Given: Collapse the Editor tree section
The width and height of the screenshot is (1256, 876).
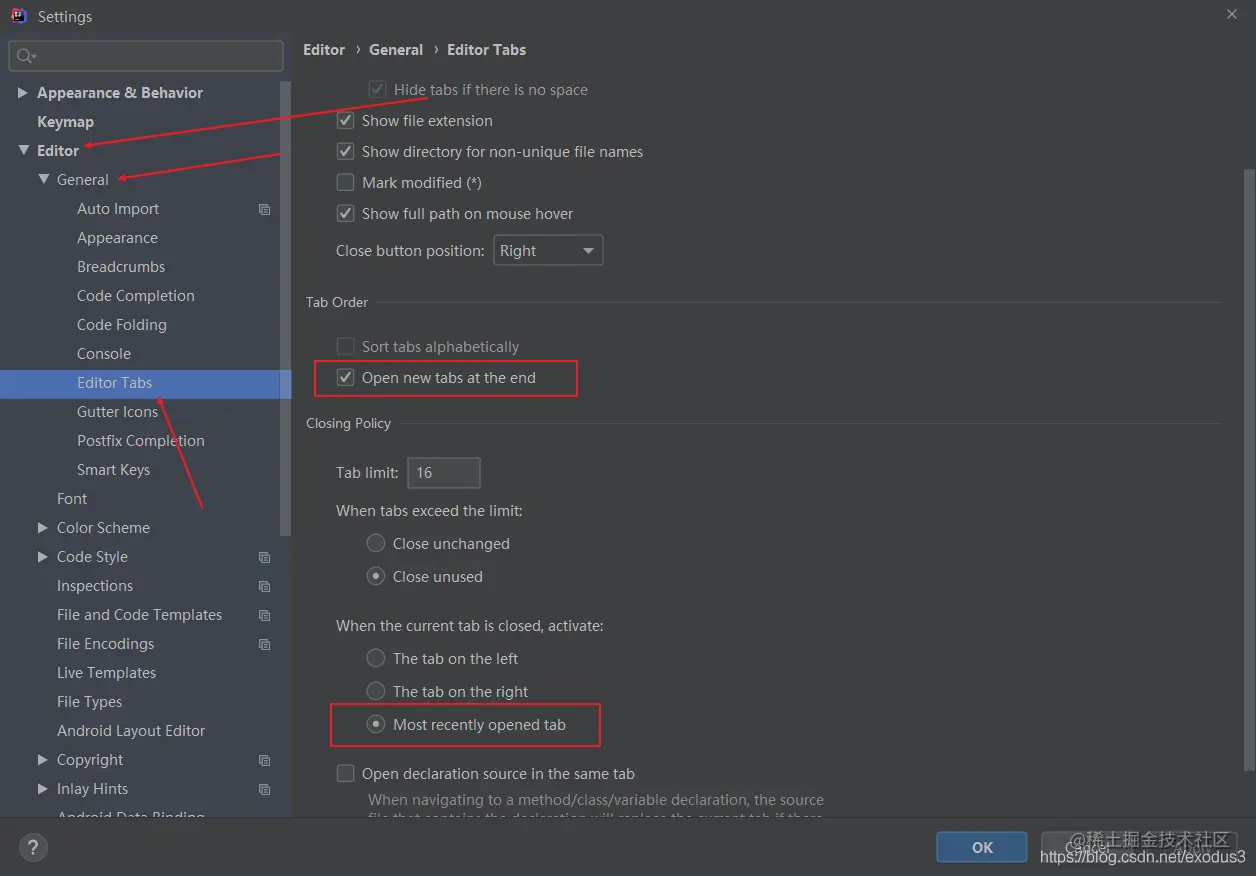Looking at the screenshot, I should click(x=23, y=151).
